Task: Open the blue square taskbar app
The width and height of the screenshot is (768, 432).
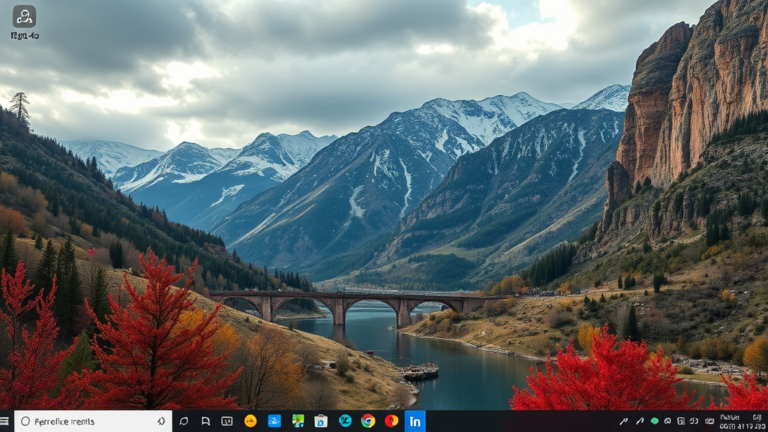Action: pyautogui.click(x=274, y=421)
